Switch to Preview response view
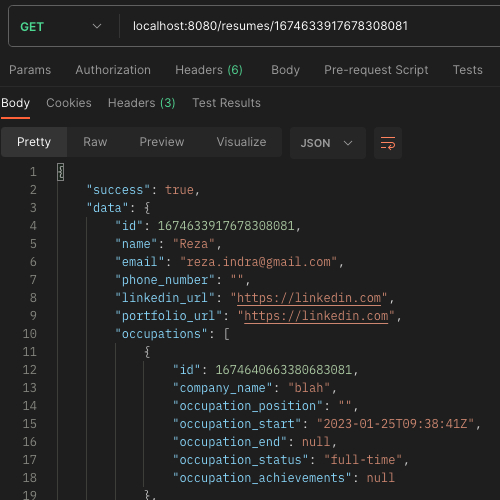500x500 pixels. pos(162,142)
